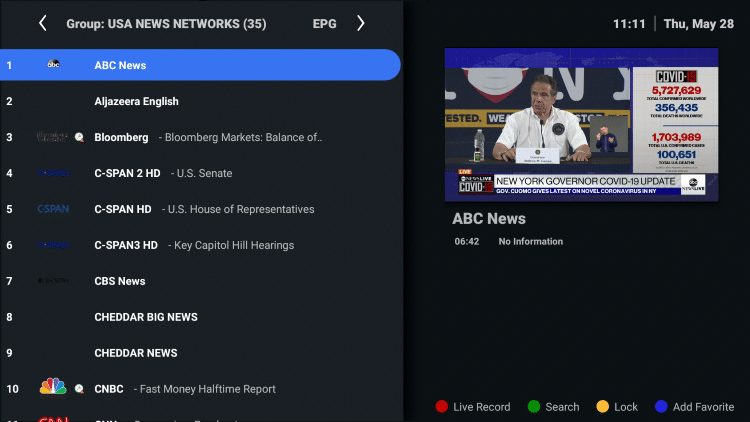Click channel number 10
The height and width of the screenshot is (422, 750).
[x=12, y=389]
